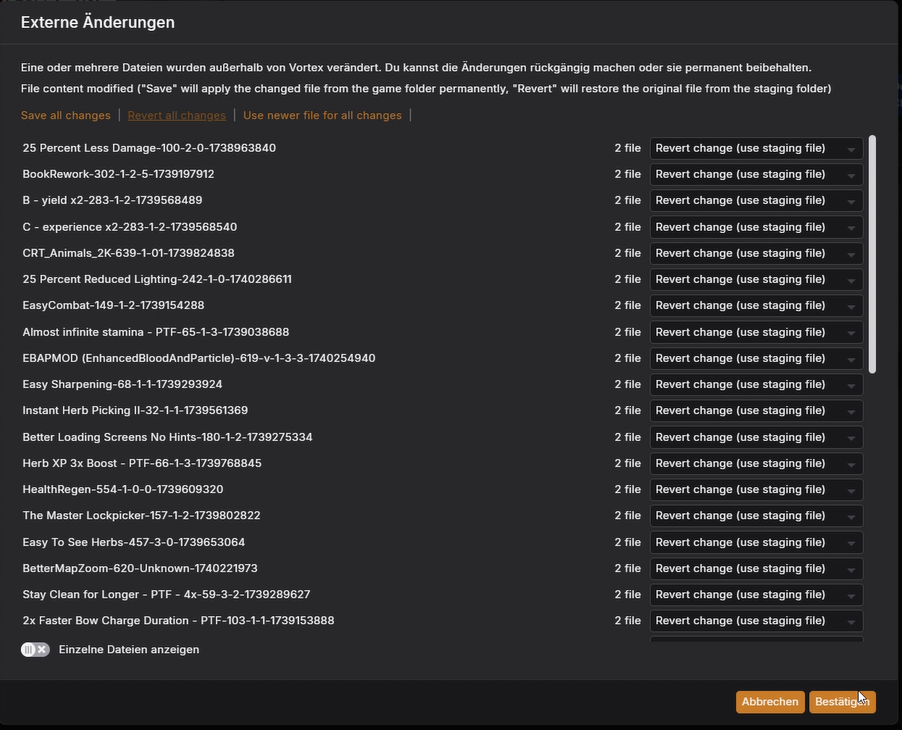
Task: Toggle the Einzelne Dateien anzeigen switch
Action: pyautogui.click(x=35, y=649)
